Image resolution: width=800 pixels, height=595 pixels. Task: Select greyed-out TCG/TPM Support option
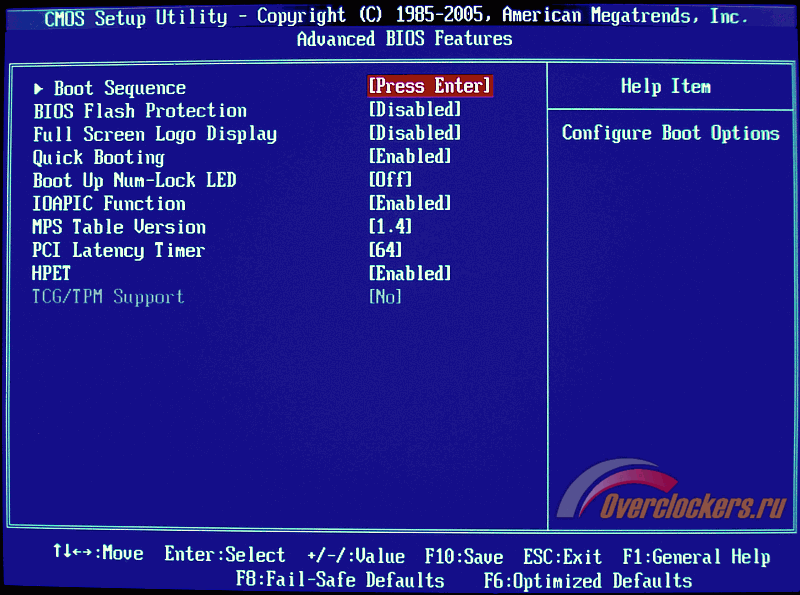click(x=108, y=297)
